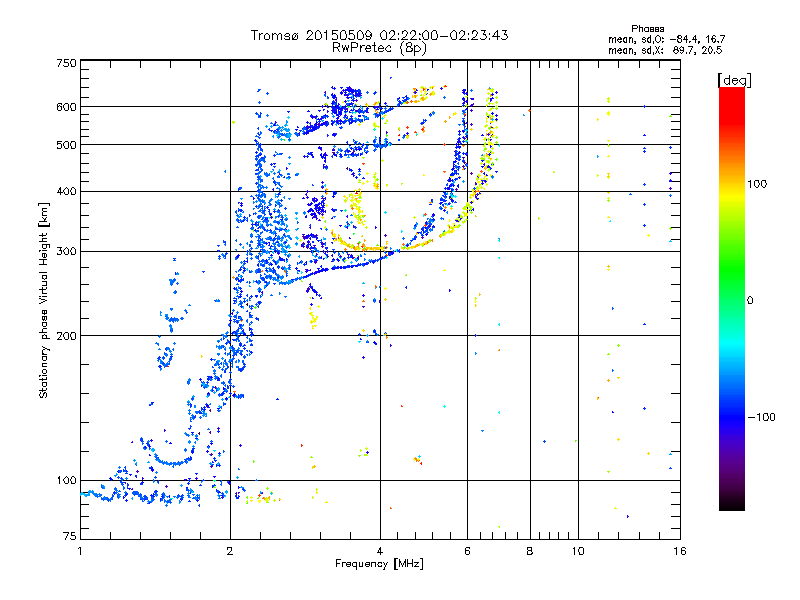Click the y-axis tick label '400'

(66, 191)
